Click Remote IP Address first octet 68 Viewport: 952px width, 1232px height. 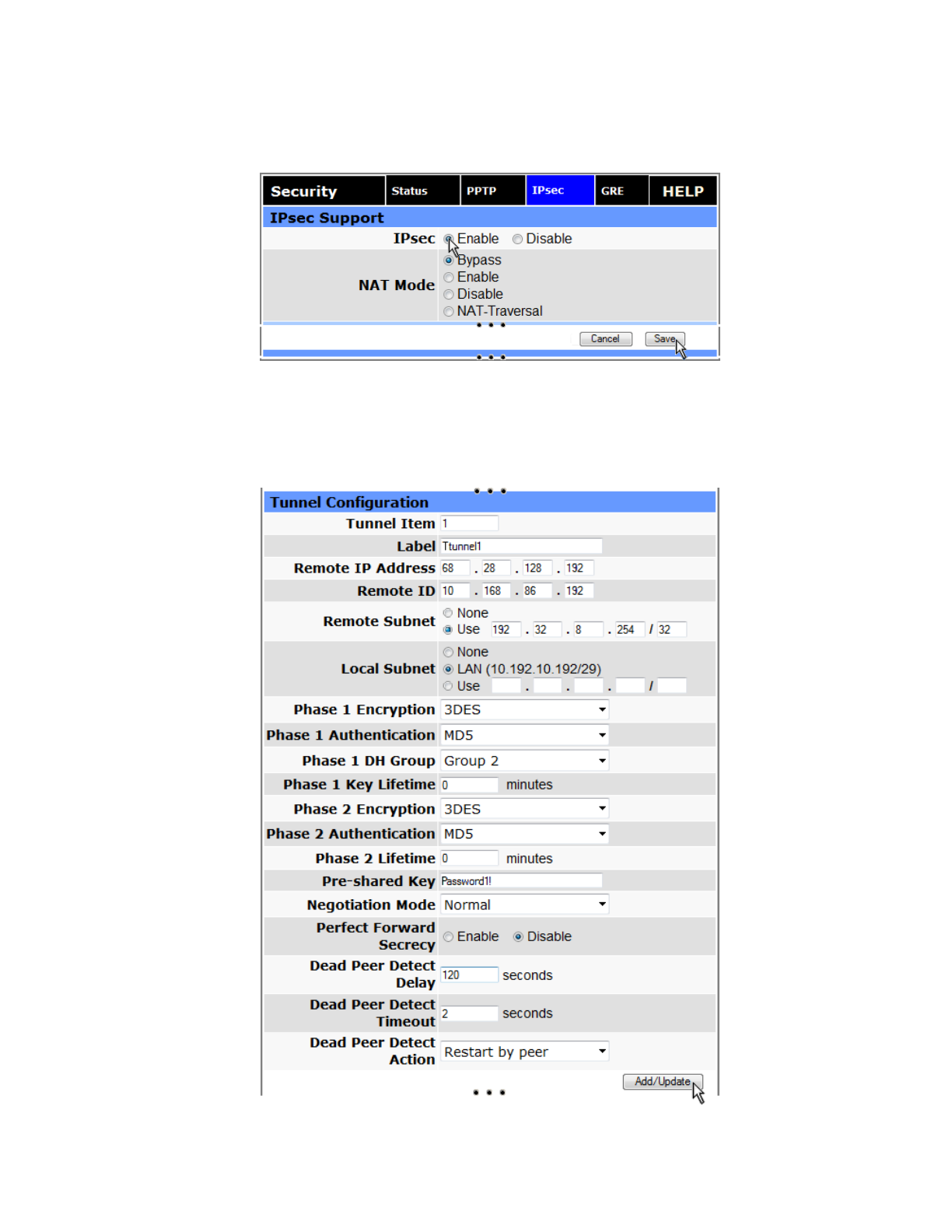455,569
